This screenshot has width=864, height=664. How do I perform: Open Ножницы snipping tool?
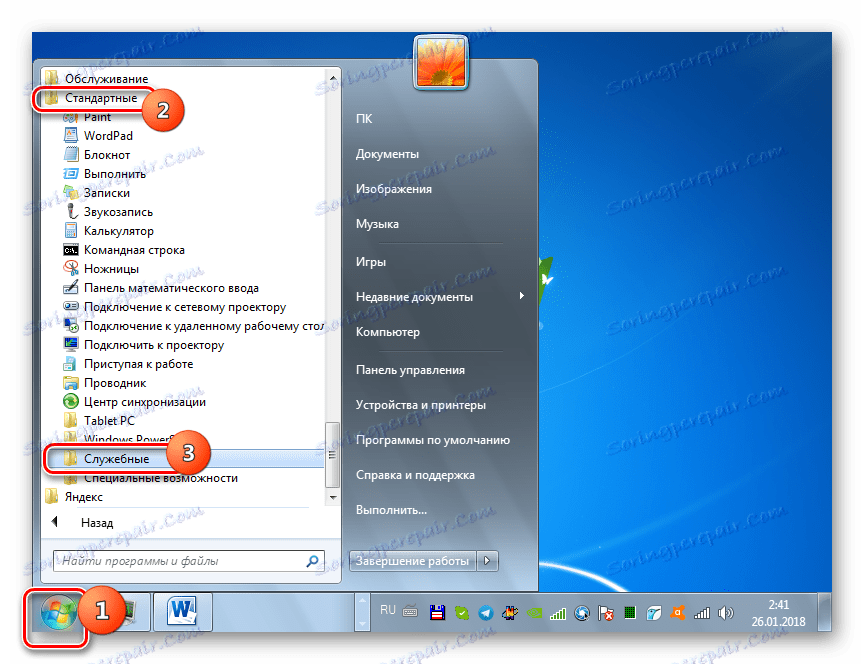pos(111,269)
